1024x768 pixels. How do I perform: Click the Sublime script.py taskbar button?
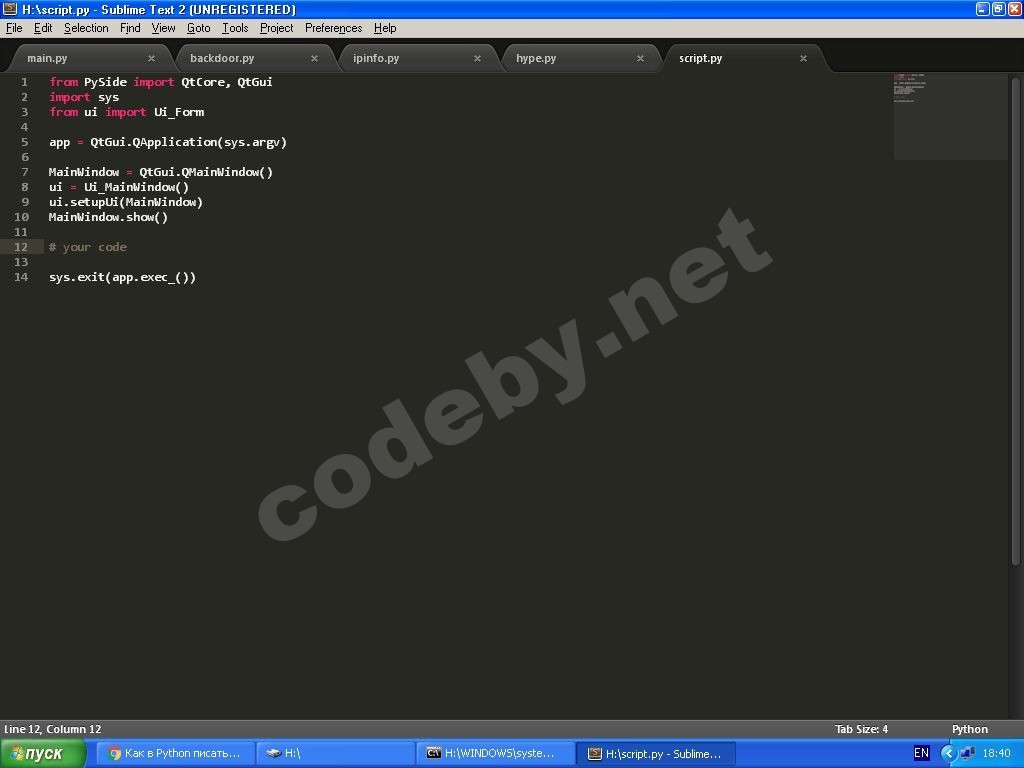point(655,754)
